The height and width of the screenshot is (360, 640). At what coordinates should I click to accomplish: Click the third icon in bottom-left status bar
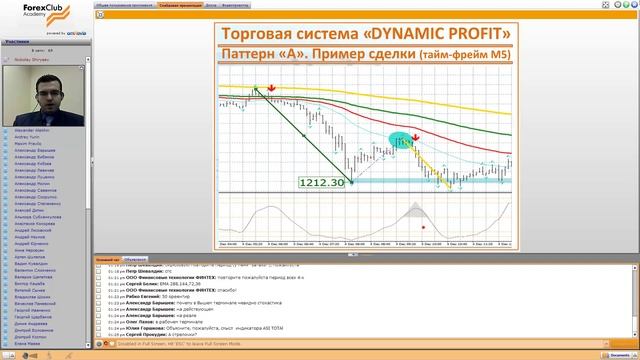pos(49,356)
